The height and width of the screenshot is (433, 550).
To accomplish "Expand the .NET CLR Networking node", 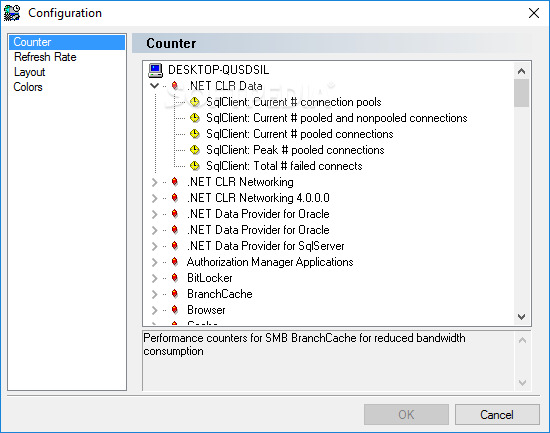I will pos(154,182).
